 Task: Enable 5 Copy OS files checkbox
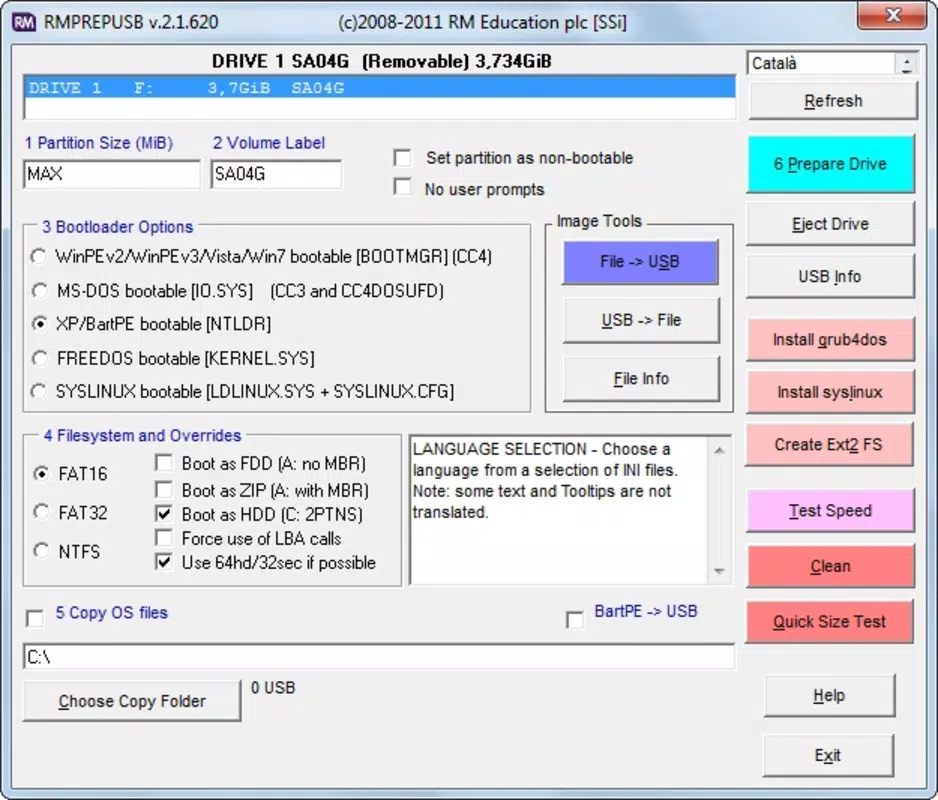pos(35,618)
